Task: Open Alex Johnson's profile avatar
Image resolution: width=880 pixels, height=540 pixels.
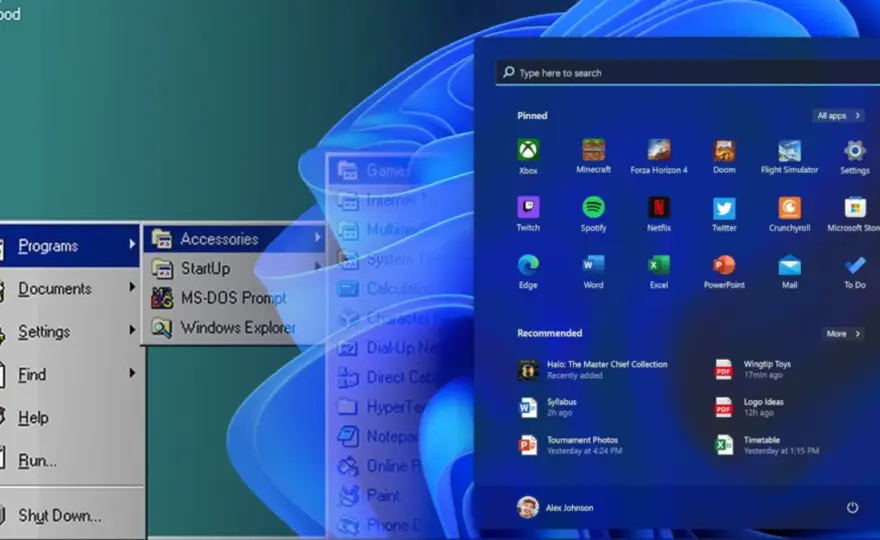Action: point(528,507)
